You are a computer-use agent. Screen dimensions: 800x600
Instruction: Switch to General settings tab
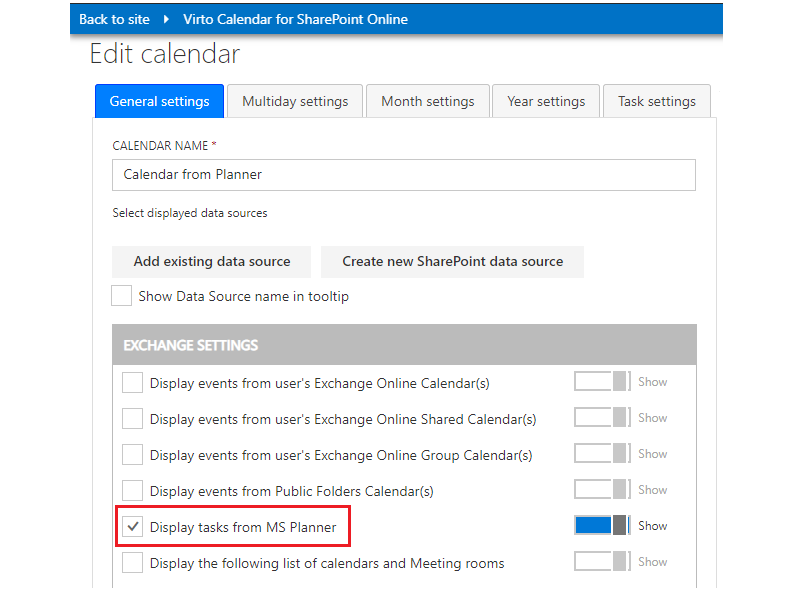pos(159,101)
